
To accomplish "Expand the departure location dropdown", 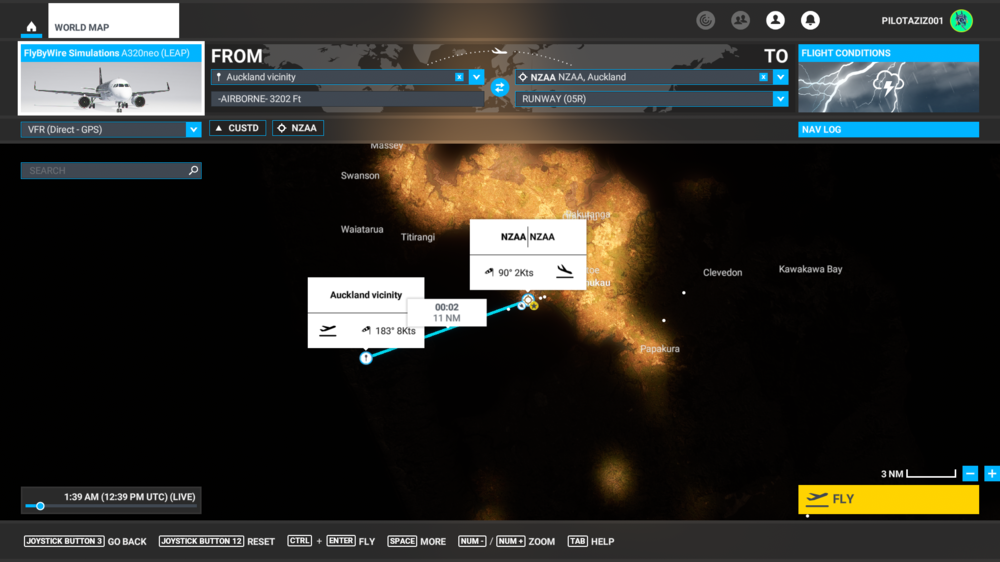I will tap(476, 77).
